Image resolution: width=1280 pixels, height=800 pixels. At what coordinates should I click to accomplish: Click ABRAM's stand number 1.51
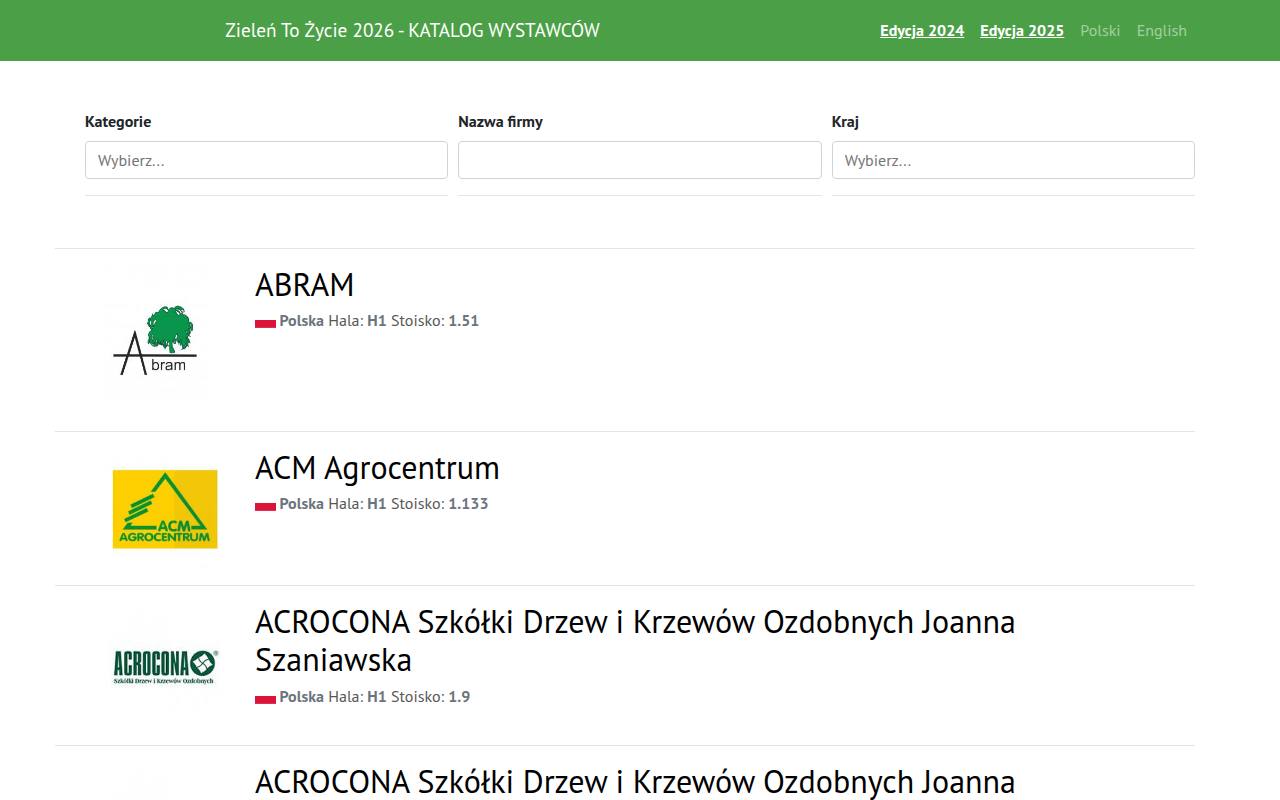click(x=464, y=321)
